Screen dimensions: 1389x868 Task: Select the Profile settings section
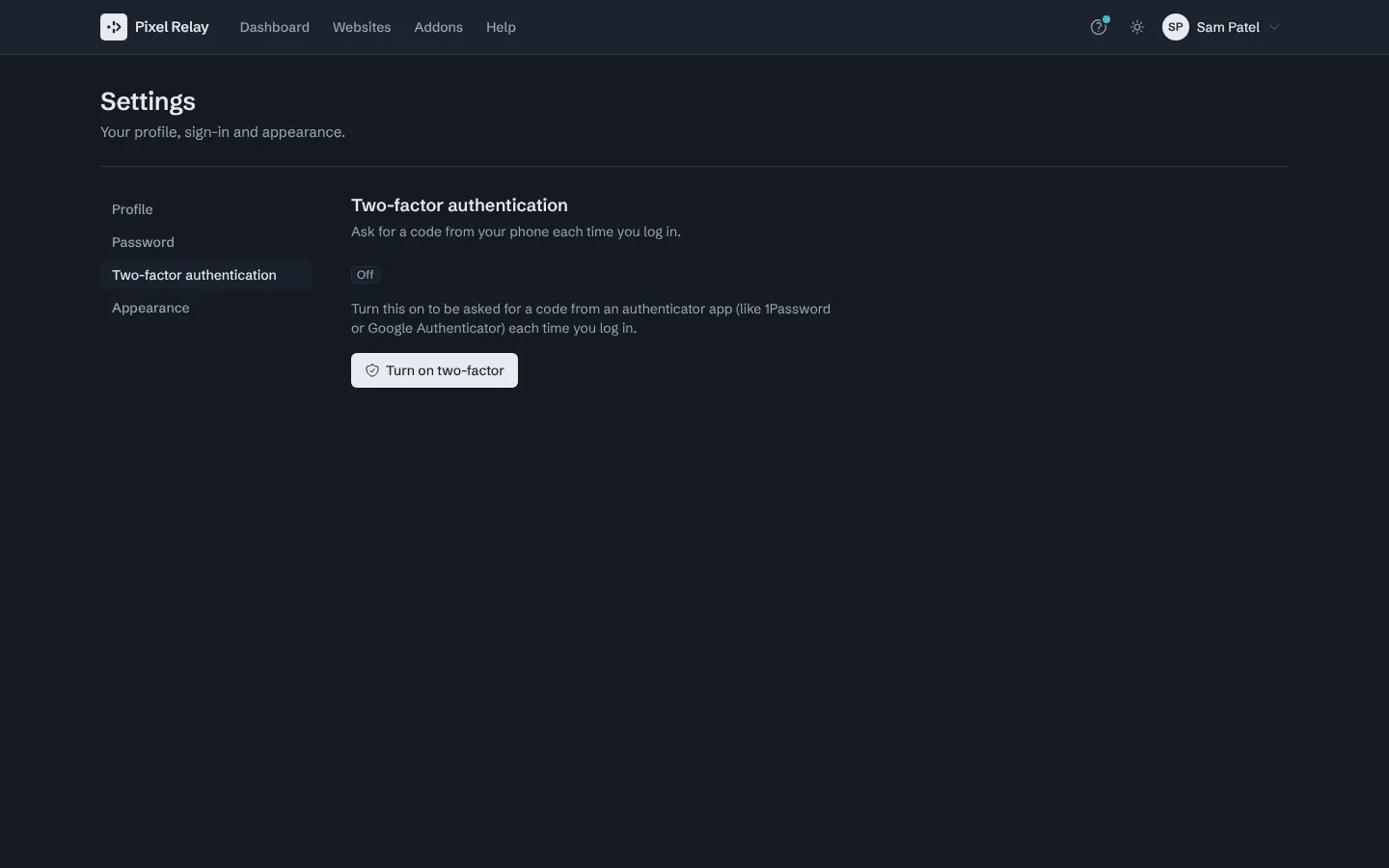coord(206,209)
